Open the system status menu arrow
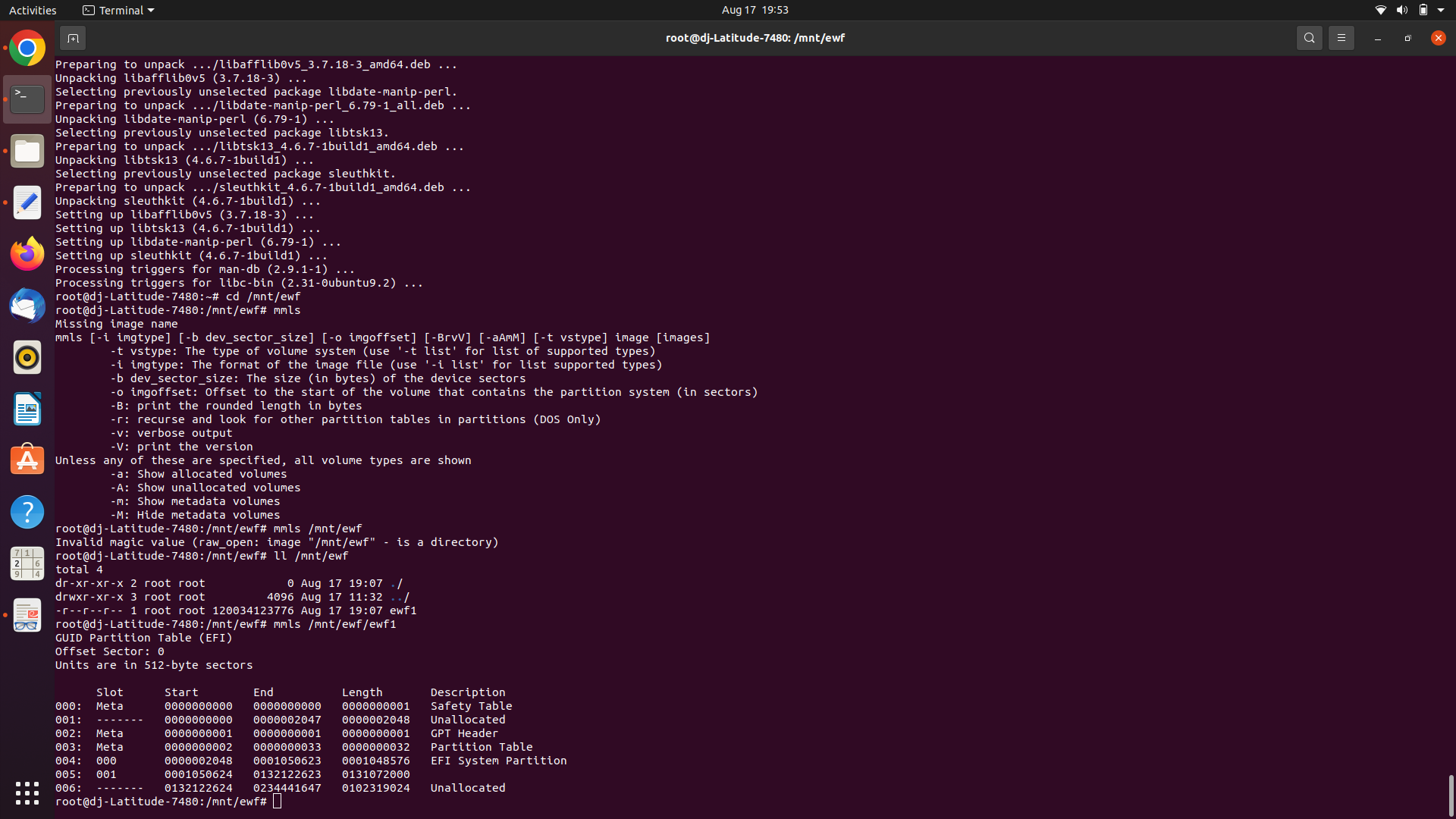The width and height of the screenshot is (1456, 819). click(x=1441, y=10)
